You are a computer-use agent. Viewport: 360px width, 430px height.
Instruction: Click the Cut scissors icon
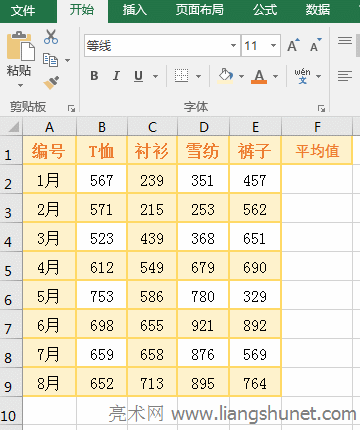click(51, 37)
